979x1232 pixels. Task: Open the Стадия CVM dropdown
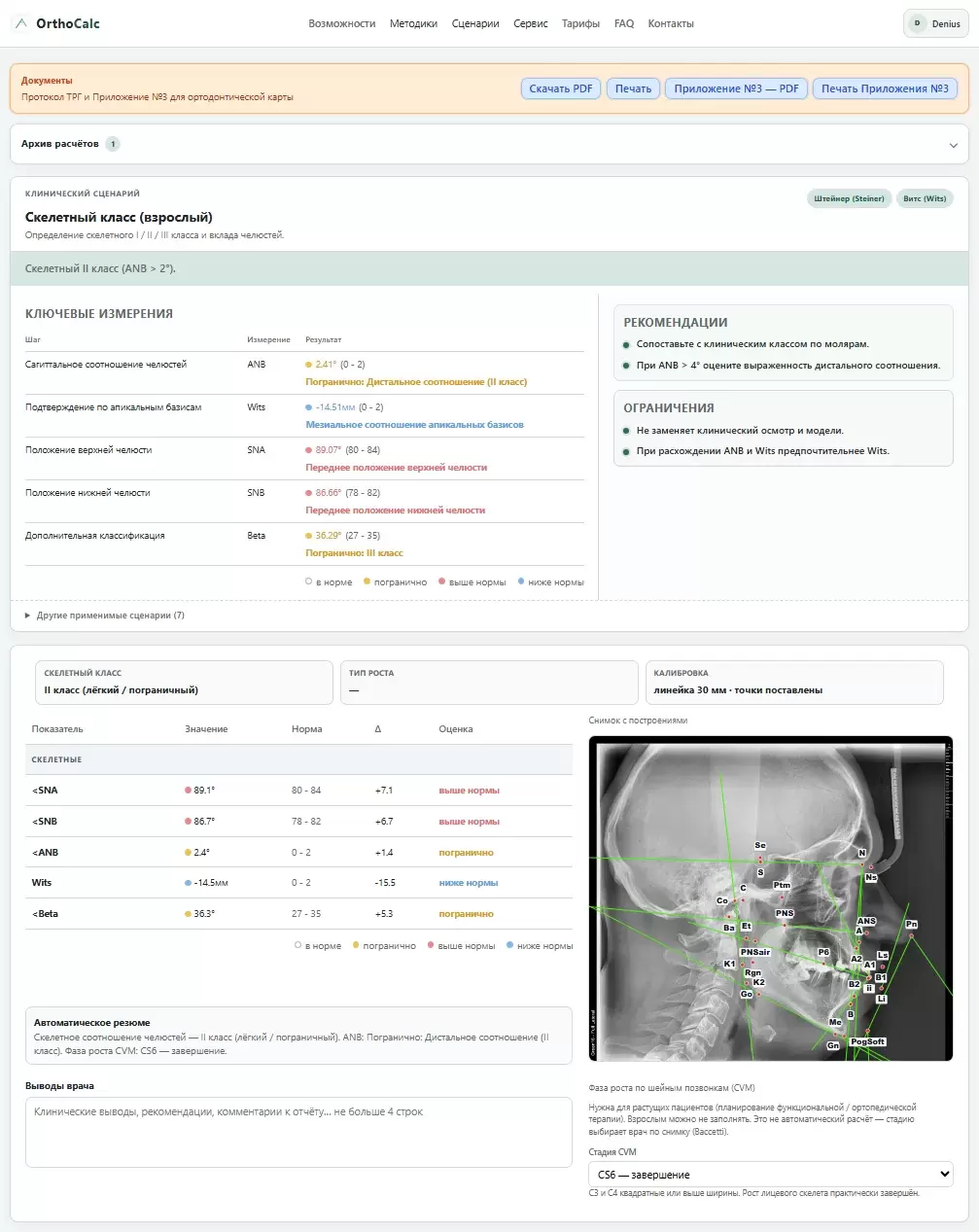tap(771, 1175)
